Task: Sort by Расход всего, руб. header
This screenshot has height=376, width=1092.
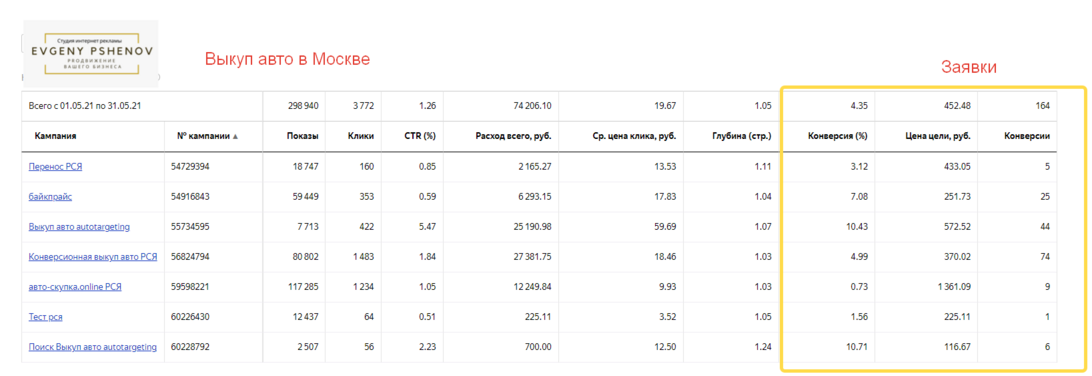Action: pos(514,136)
